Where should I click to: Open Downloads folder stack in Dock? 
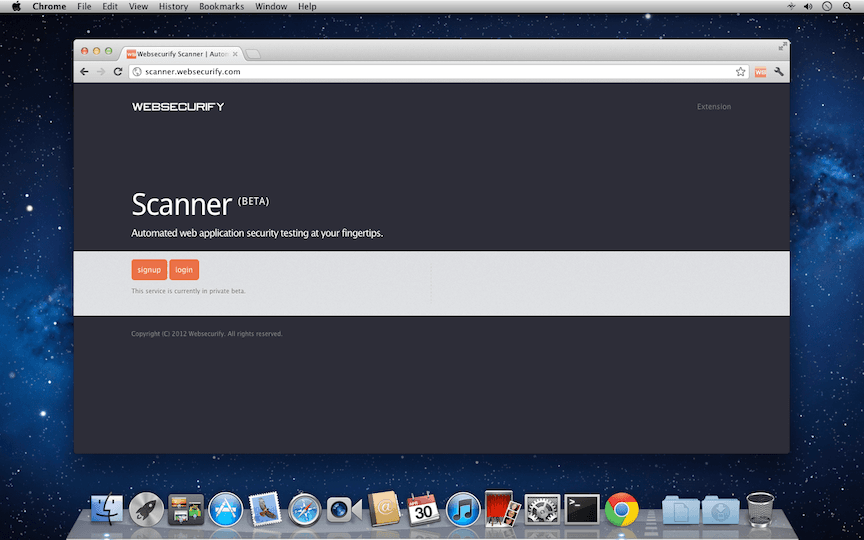pyautogui.click(x=720, y=510)
